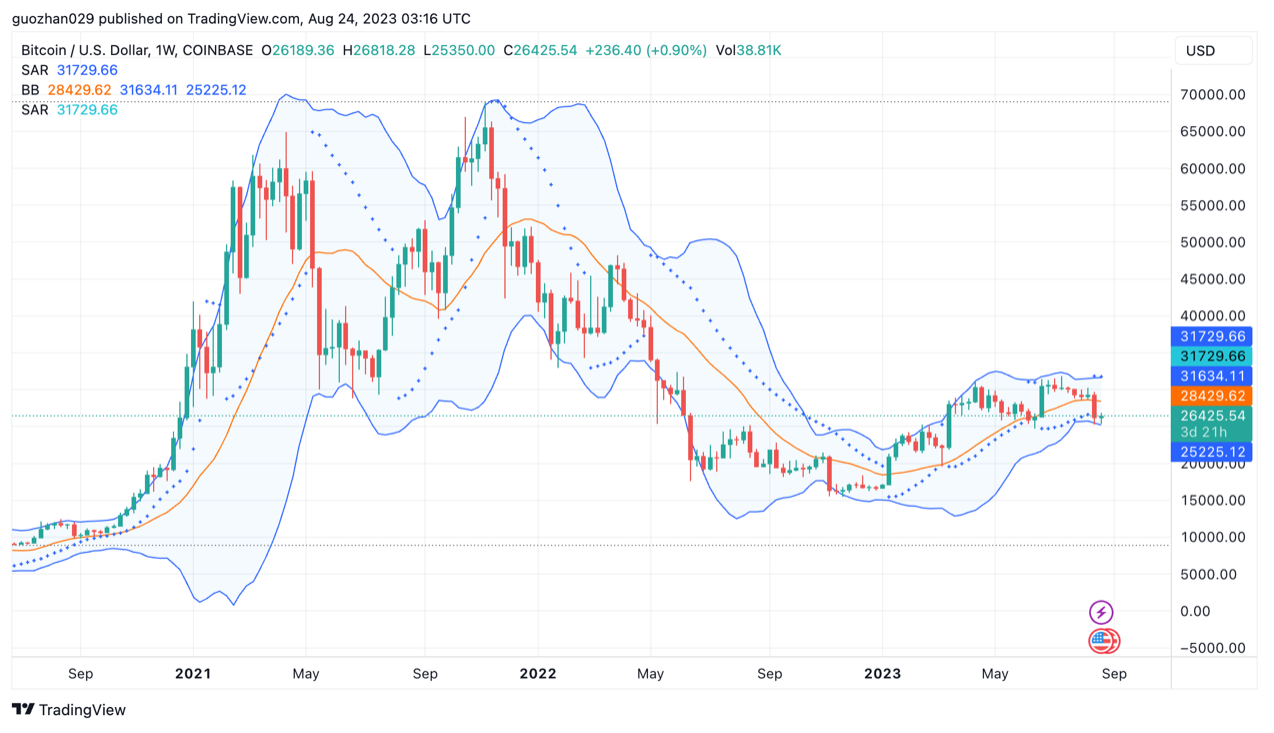Click the teal 31729.66 price axis label
The width and height of the screenshot is (1274, 733).
point(1212,356)
